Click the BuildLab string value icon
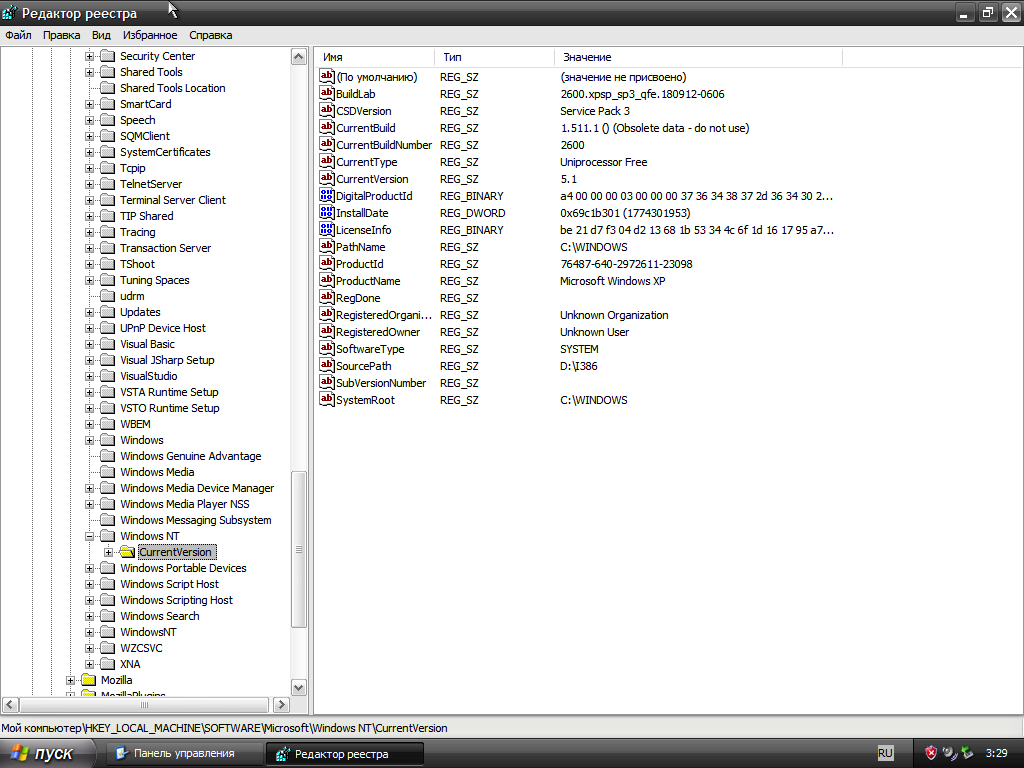Image resolution: width=1024 pixels, height=768 pixels. [x=327, y=93]
